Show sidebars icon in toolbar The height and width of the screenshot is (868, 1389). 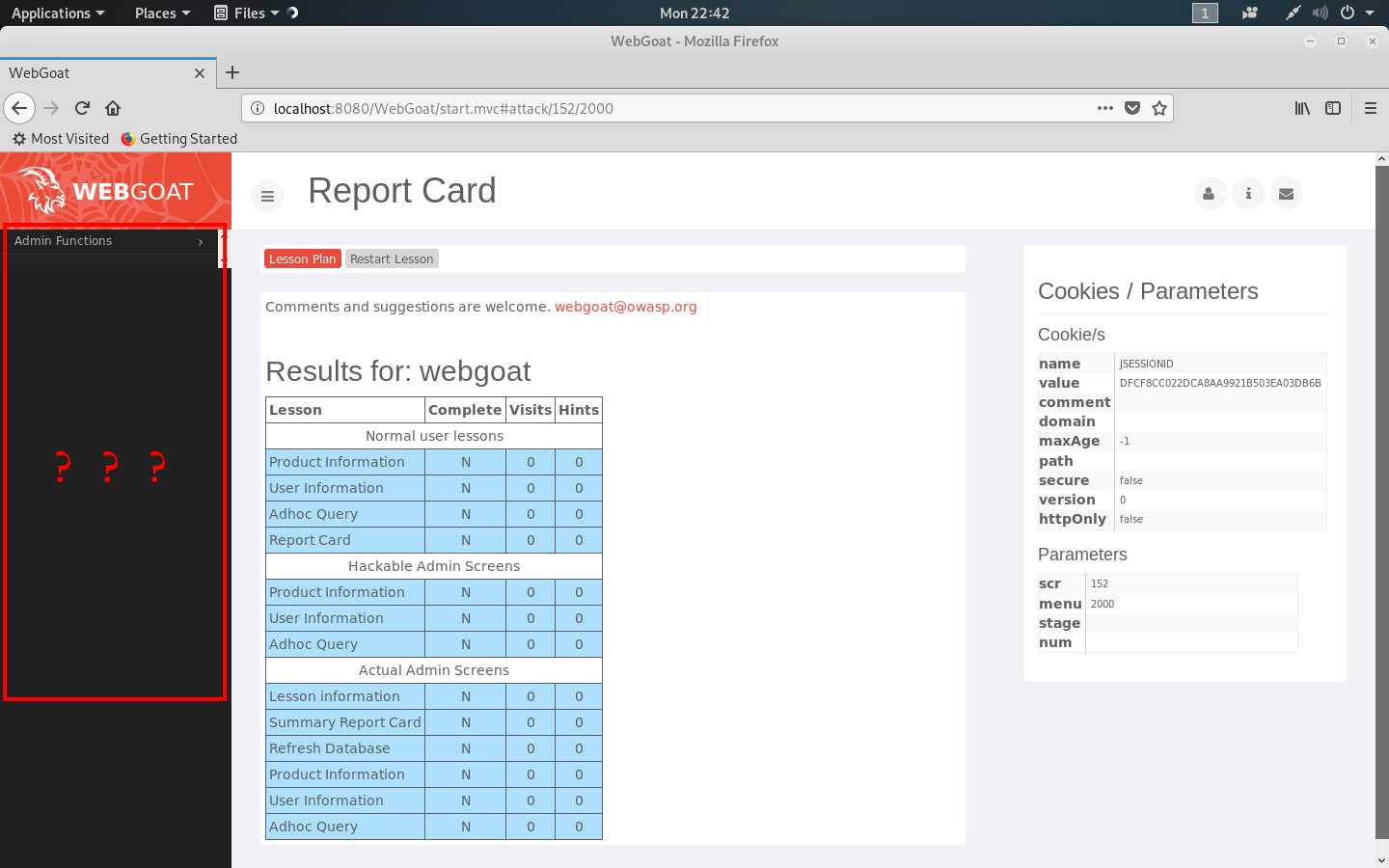pyautogui.click(x=1333, y=108)
